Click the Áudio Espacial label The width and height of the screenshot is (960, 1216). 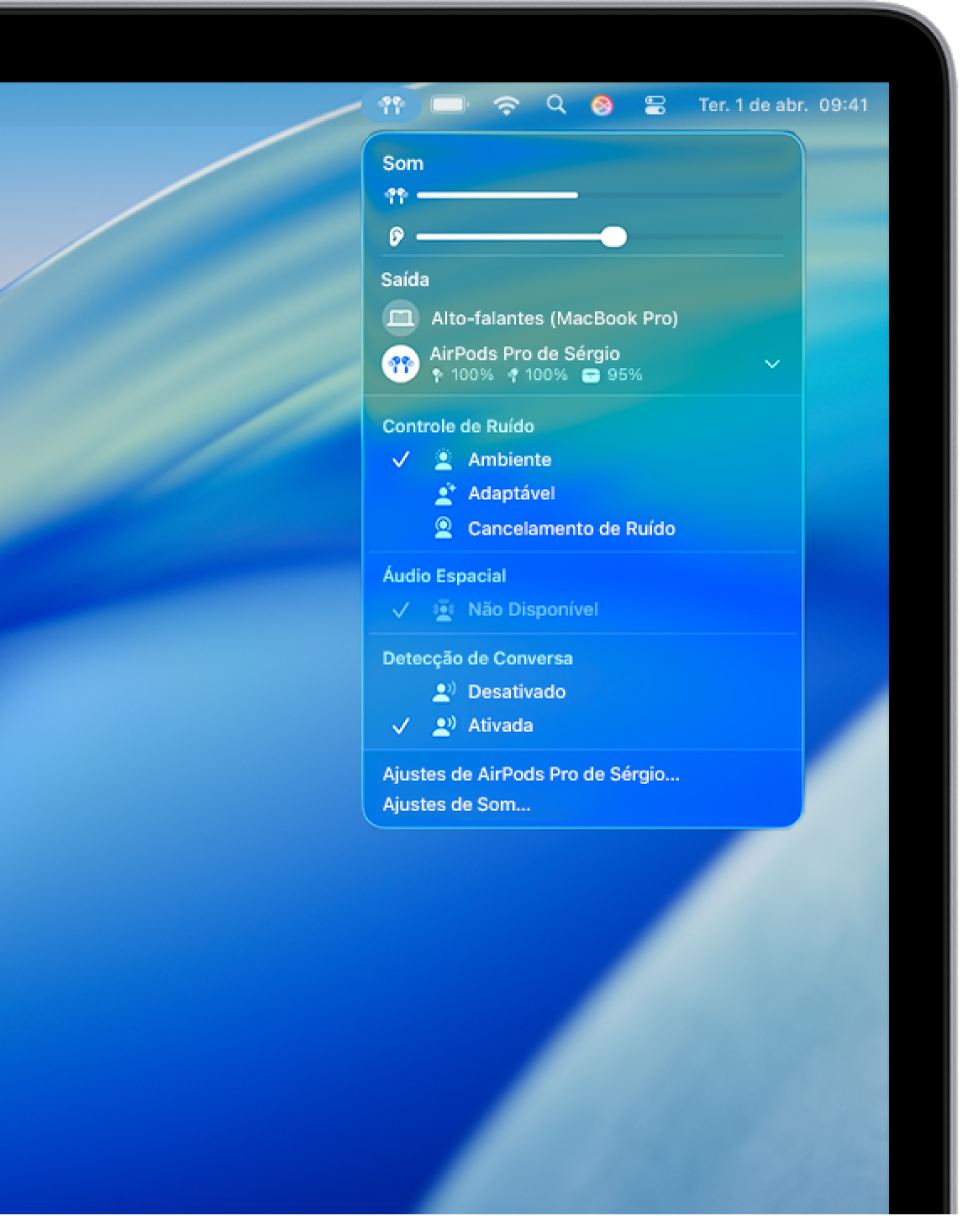pos(444,576)
